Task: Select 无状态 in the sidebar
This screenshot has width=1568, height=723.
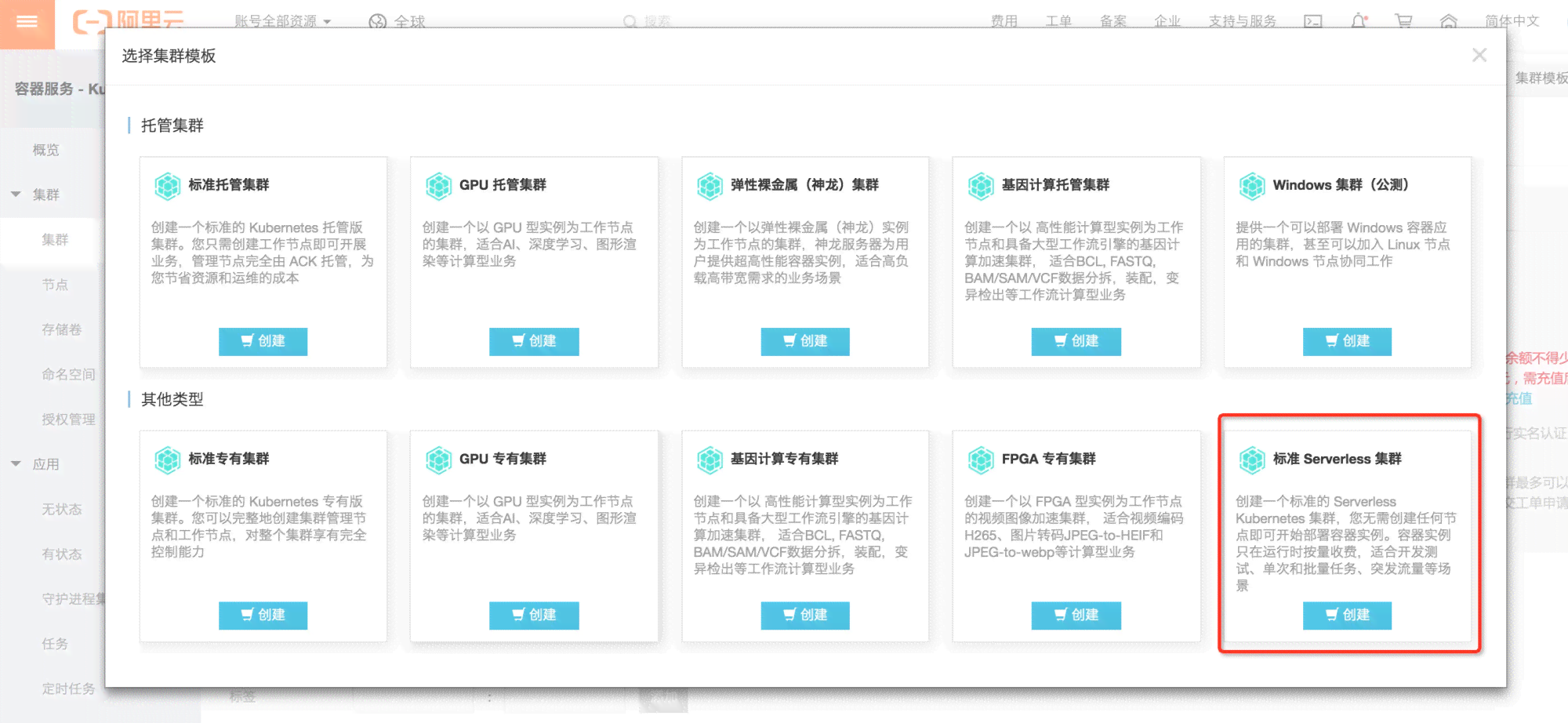Action: pyautogui.click(x=62, y=510)
